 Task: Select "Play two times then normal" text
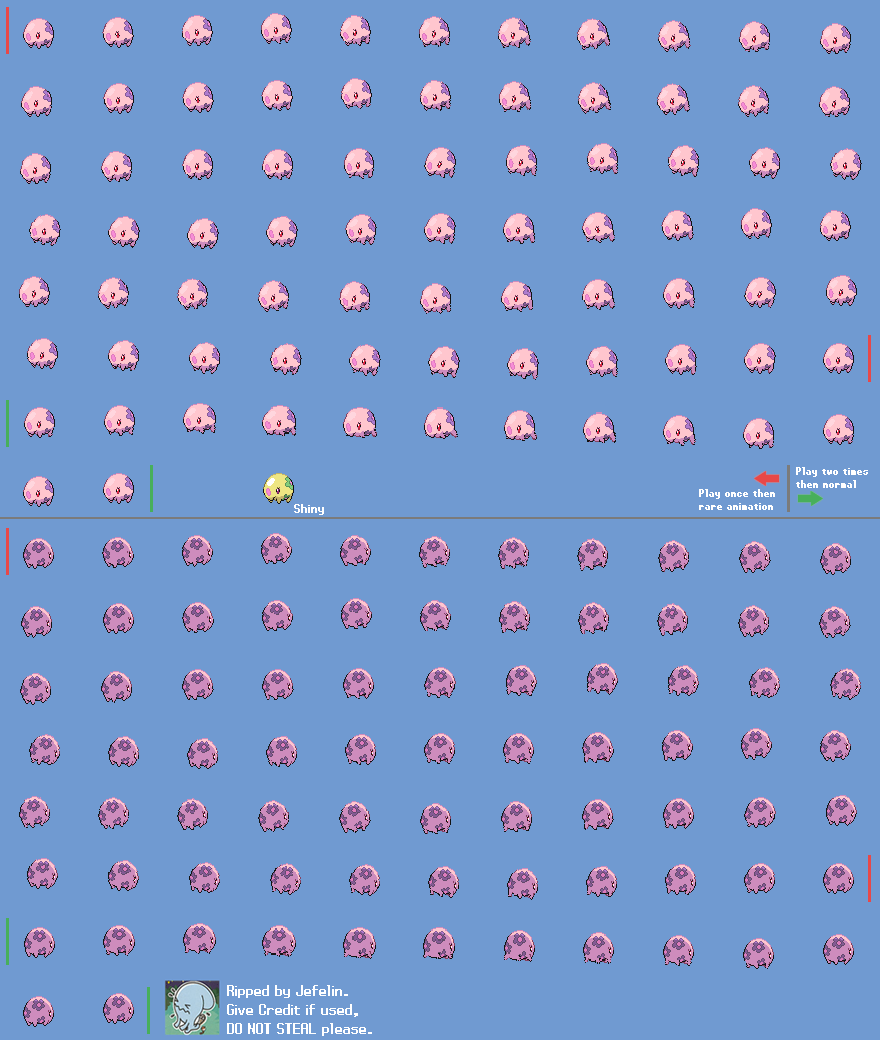[832, 478]
